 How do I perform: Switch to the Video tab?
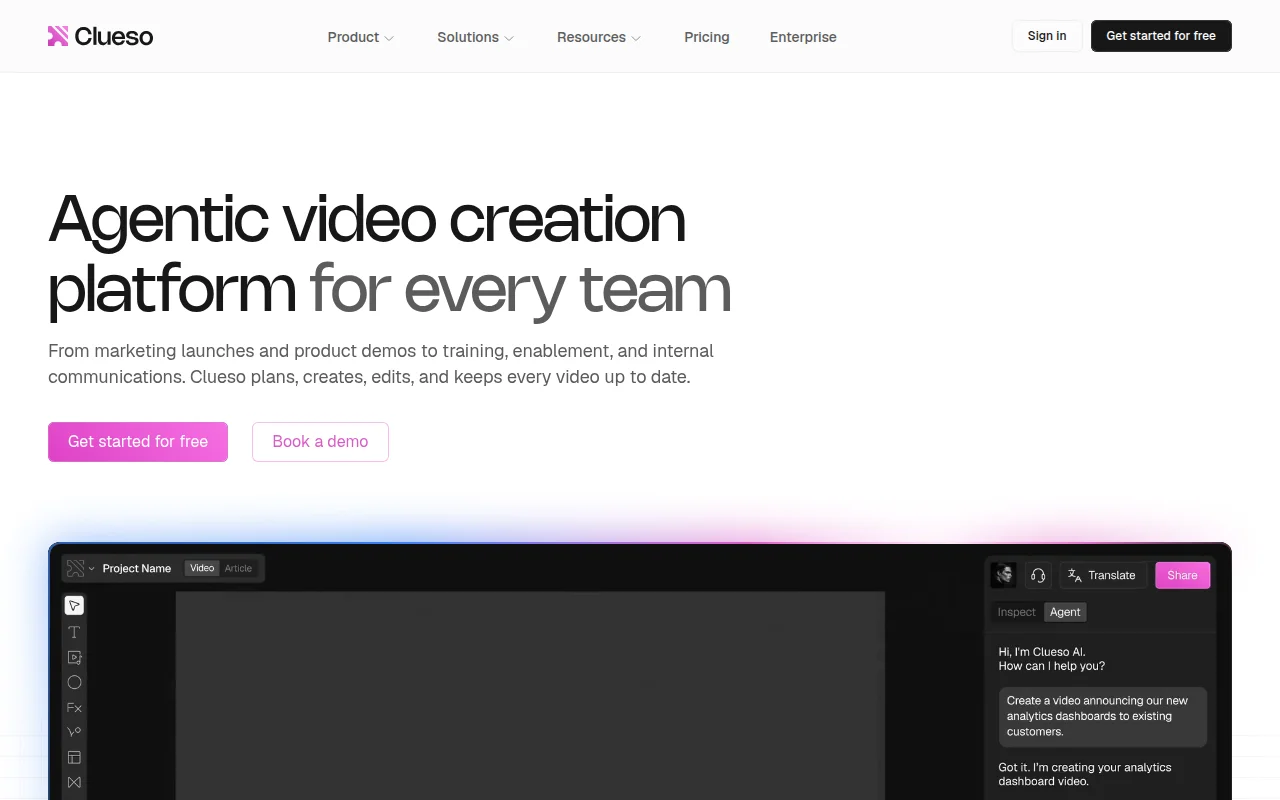click(202, 568)
